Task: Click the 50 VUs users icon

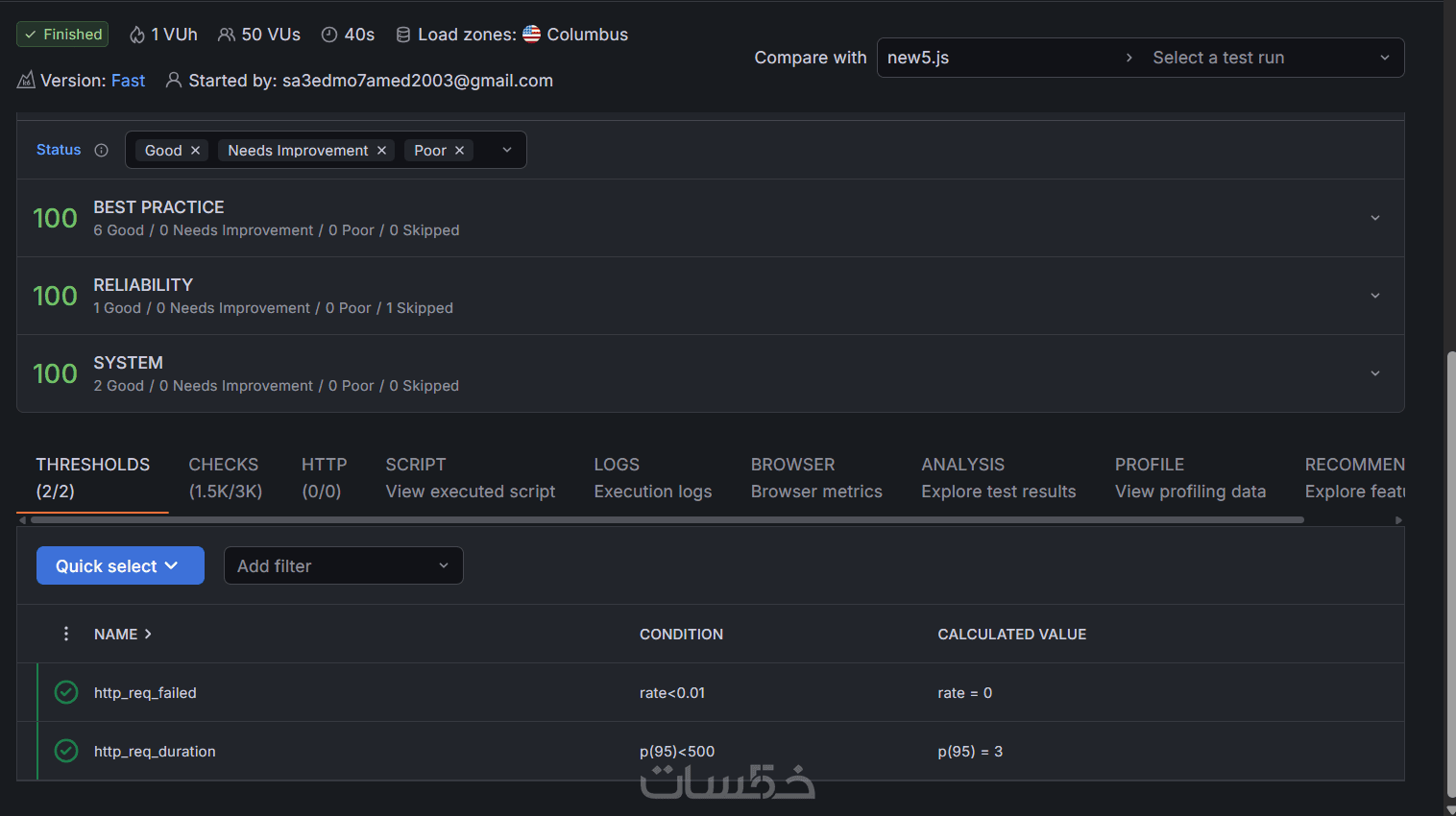Action: point(227,35)
